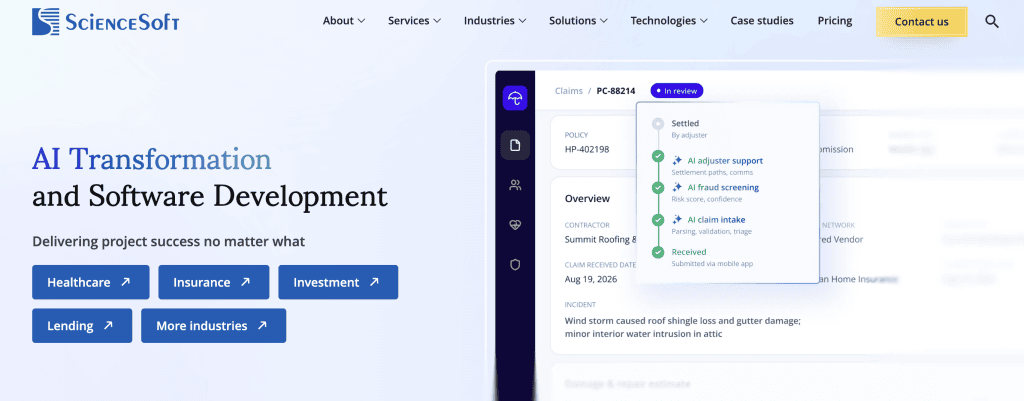Image resolution: width=1024 pixels, height=401 pixels.
Task: Click the heart pulse sidebar icon
Action: [x=515, y=225]
